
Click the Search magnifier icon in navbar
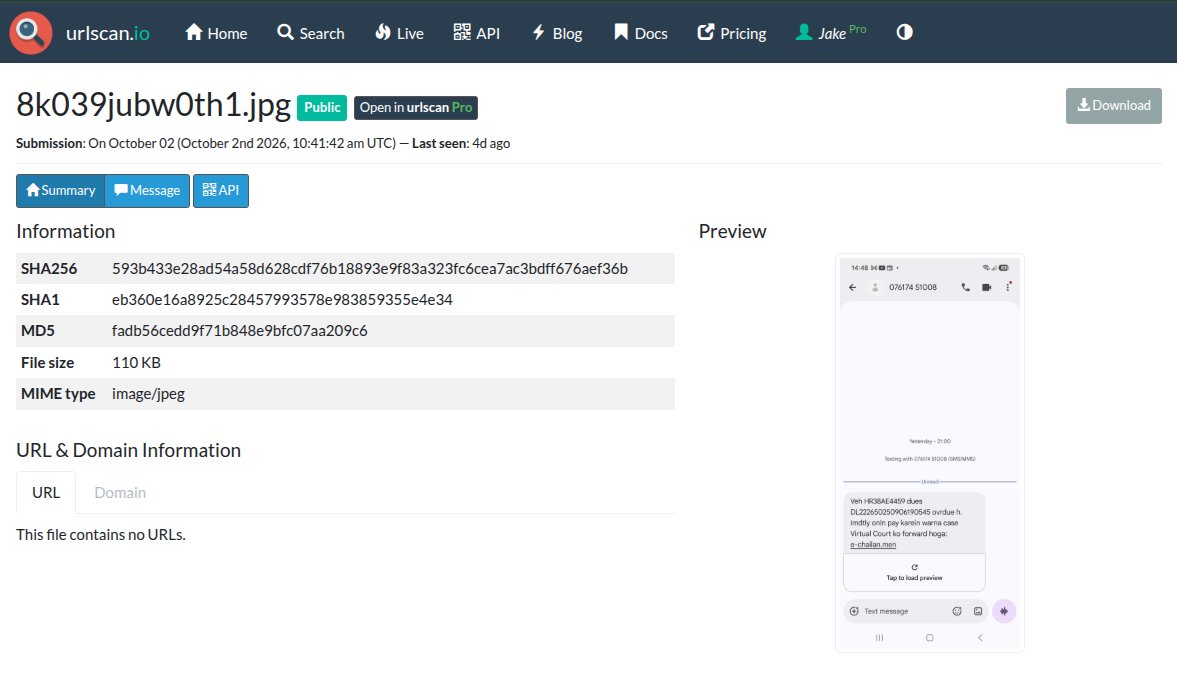point(285,32)
